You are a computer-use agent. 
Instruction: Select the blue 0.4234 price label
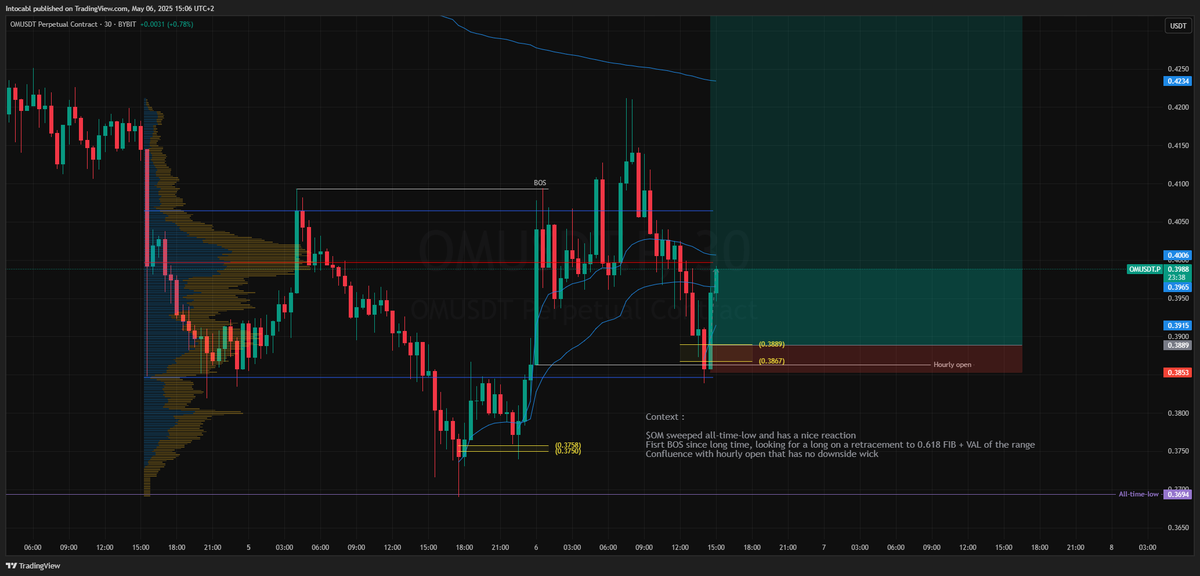pyautogui.click(x=1176, y=82)
